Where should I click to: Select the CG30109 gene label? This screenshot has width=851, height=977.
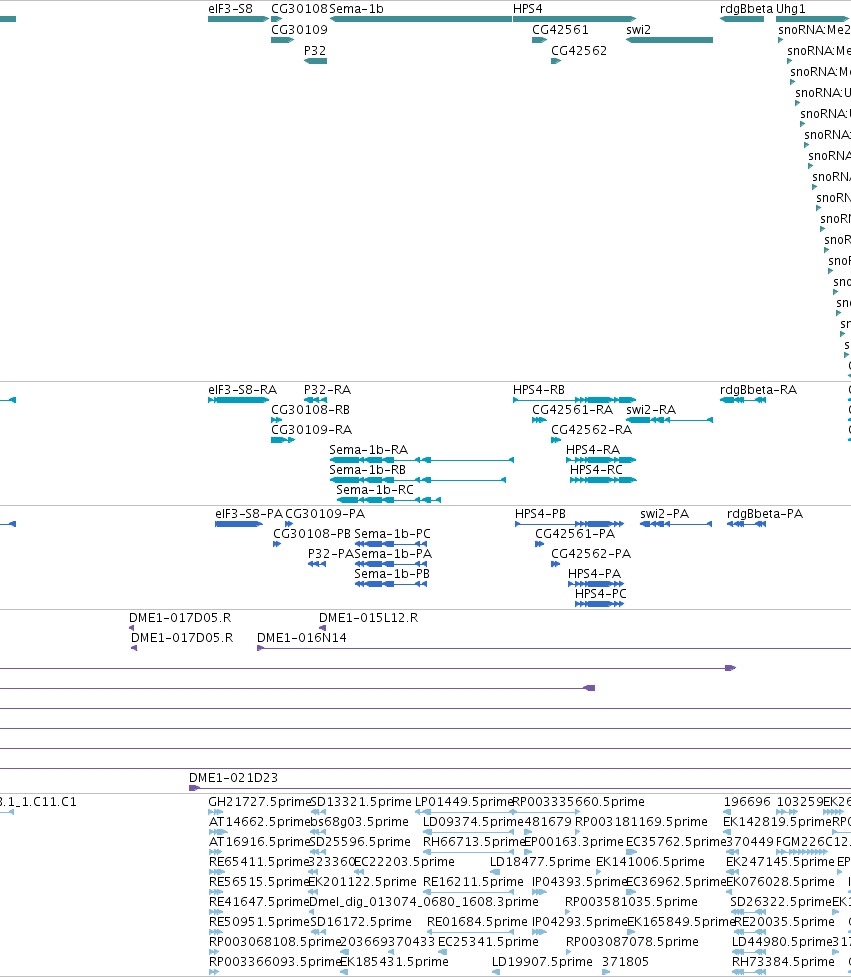(299, 30)
